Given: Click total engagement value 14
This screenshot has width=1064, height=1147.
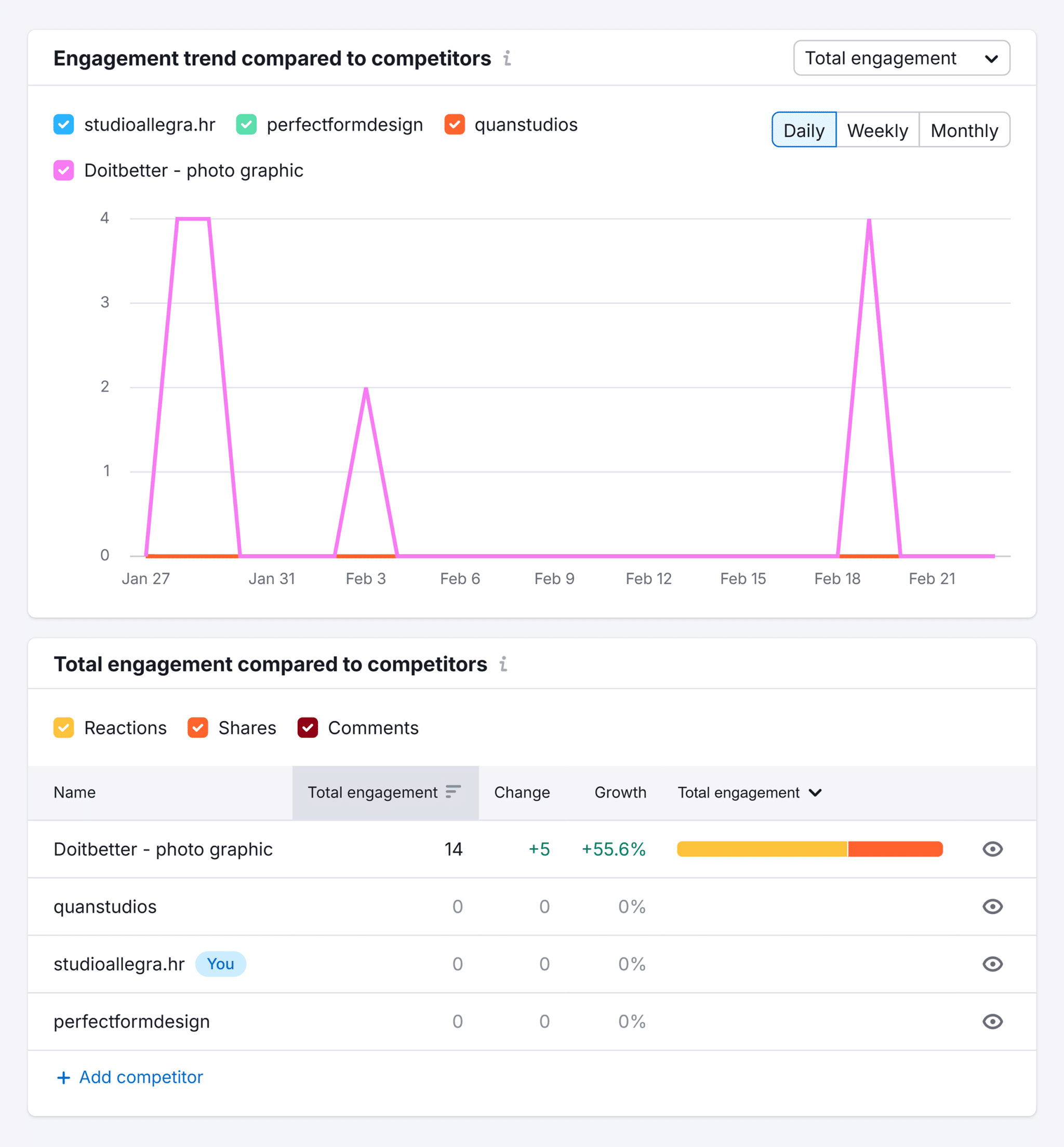Looking at the screenshot, I should tap(454, 849).
